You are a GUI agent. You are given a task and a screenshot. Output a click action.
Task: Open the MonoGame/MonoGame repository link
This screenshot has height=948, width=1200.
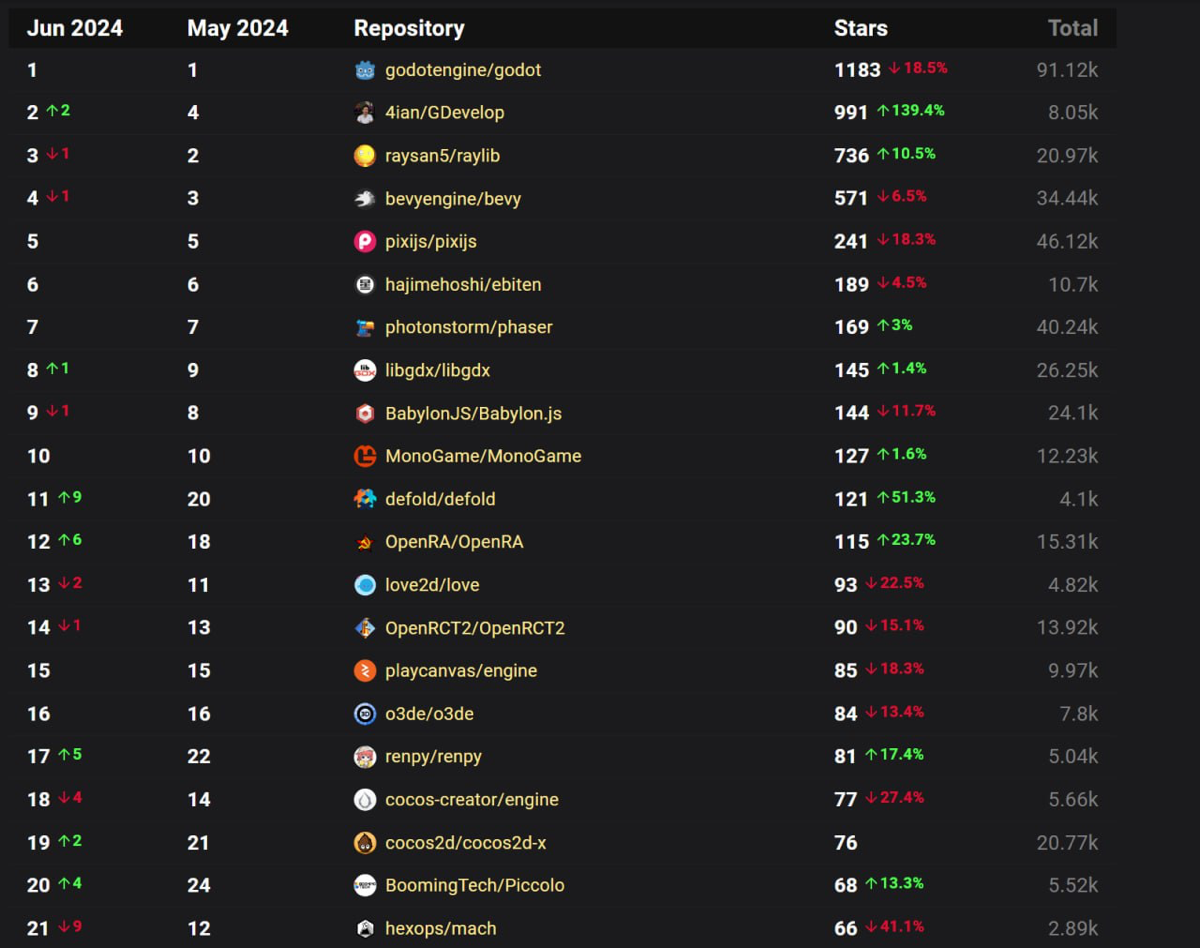pyautogui.click(x=483, y=456)
